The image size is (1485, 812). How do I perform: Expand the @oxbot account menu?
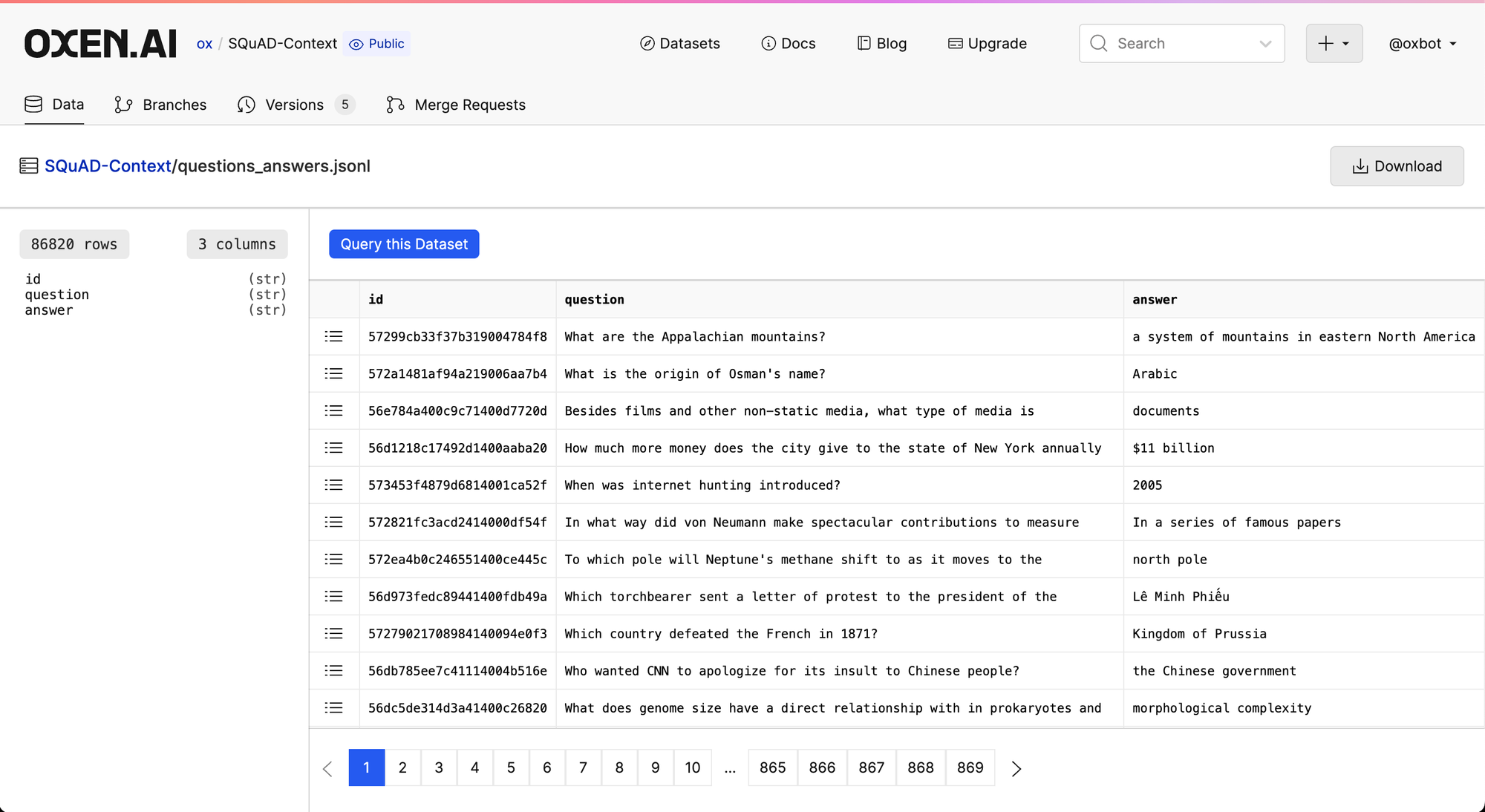click(1423, 44)
